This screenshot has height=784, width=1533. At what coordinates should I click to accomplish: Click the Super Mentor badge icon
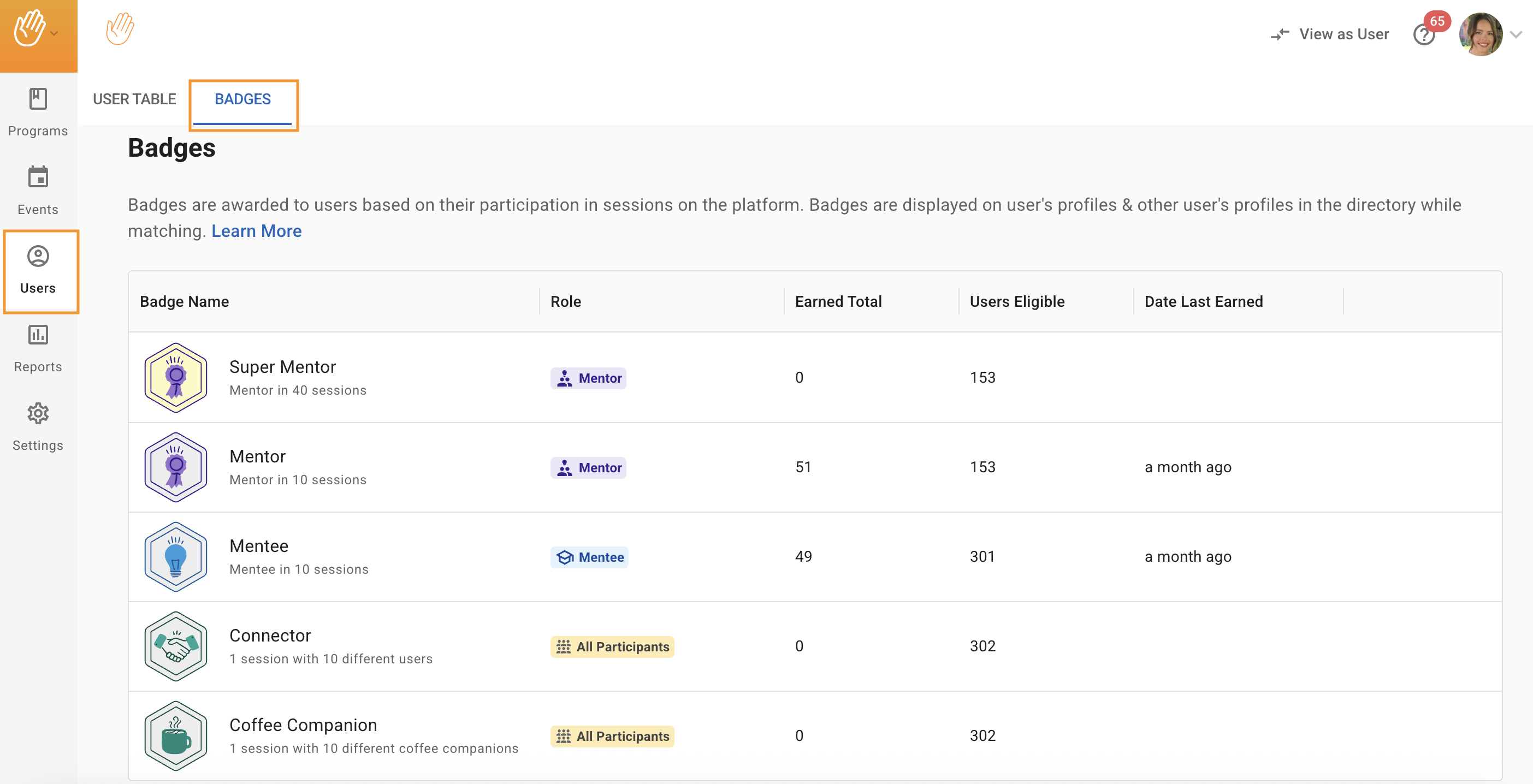175,377
